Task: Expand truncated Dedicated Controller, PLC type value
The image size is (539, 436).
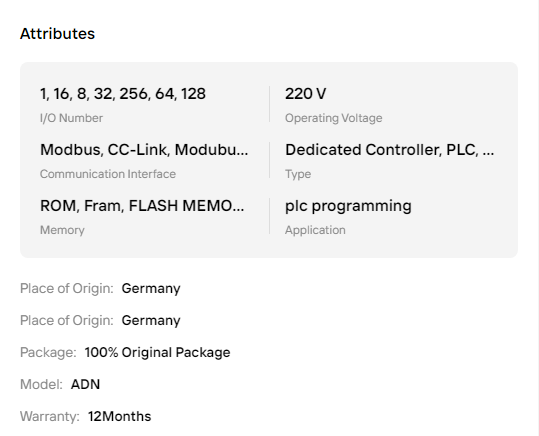Action: coord(389,150)
